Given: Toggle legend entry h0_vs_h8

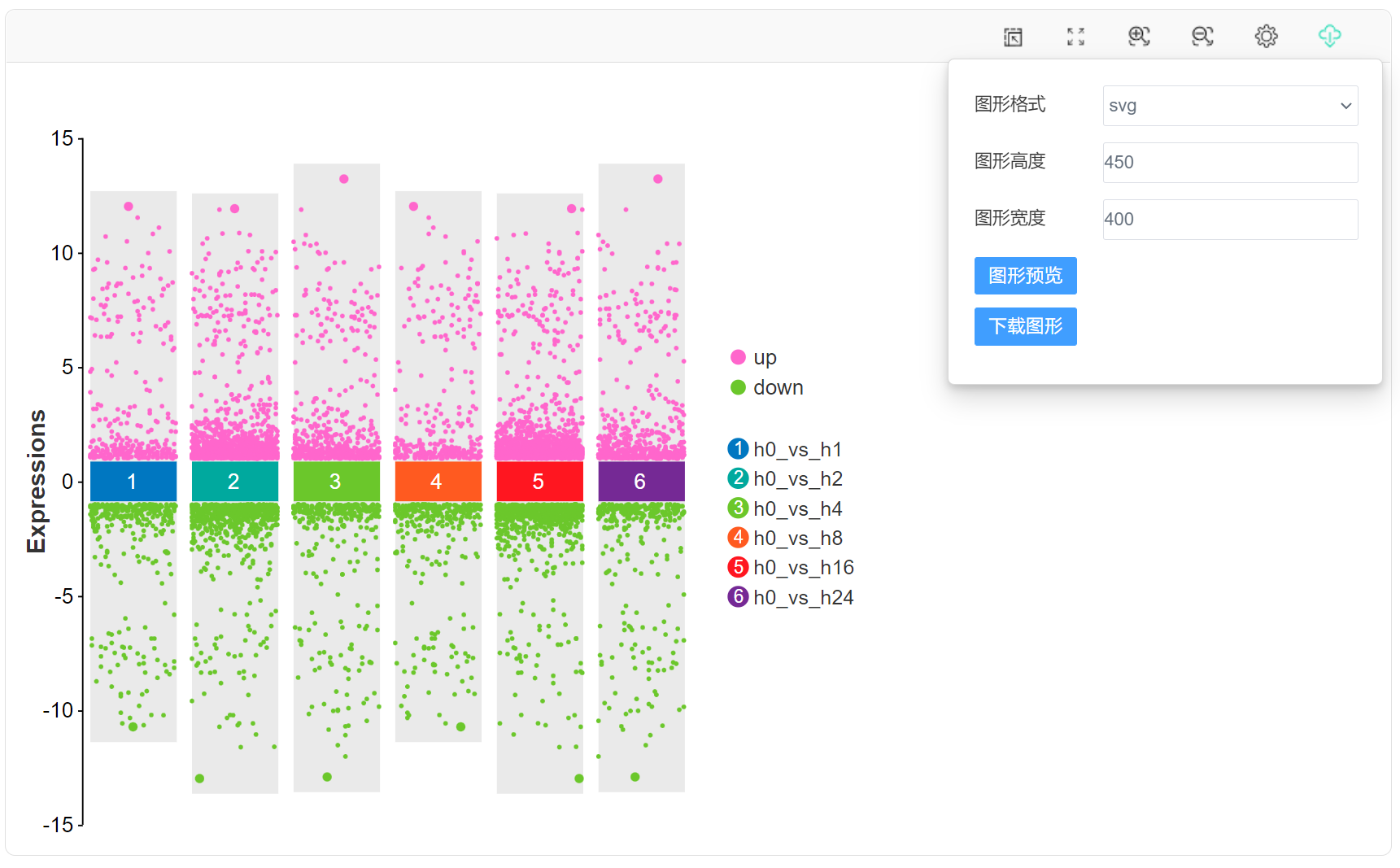Looking at the screenshot, I should (x=785, y=538).
